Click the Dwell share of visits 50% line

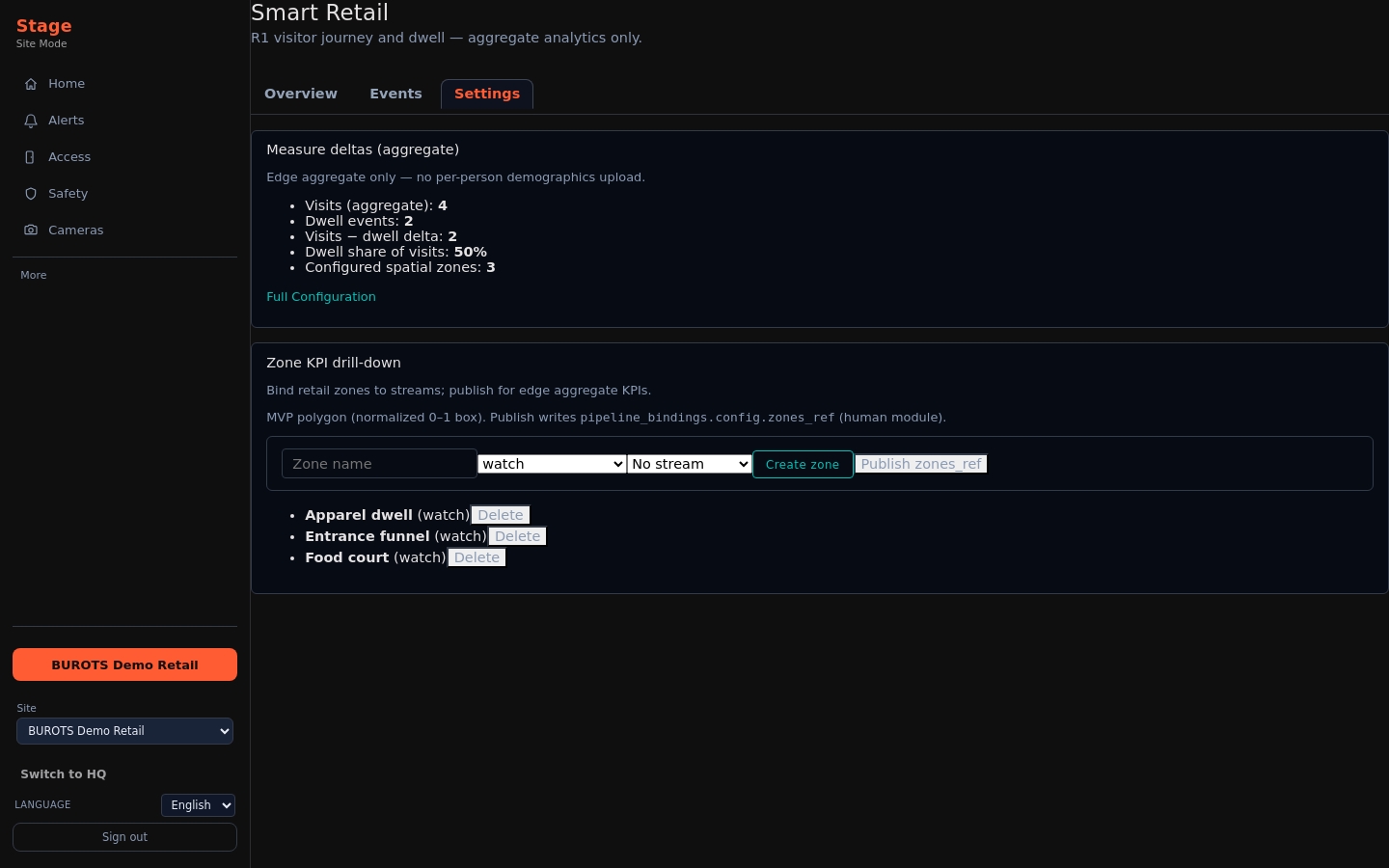click(395, 252)
